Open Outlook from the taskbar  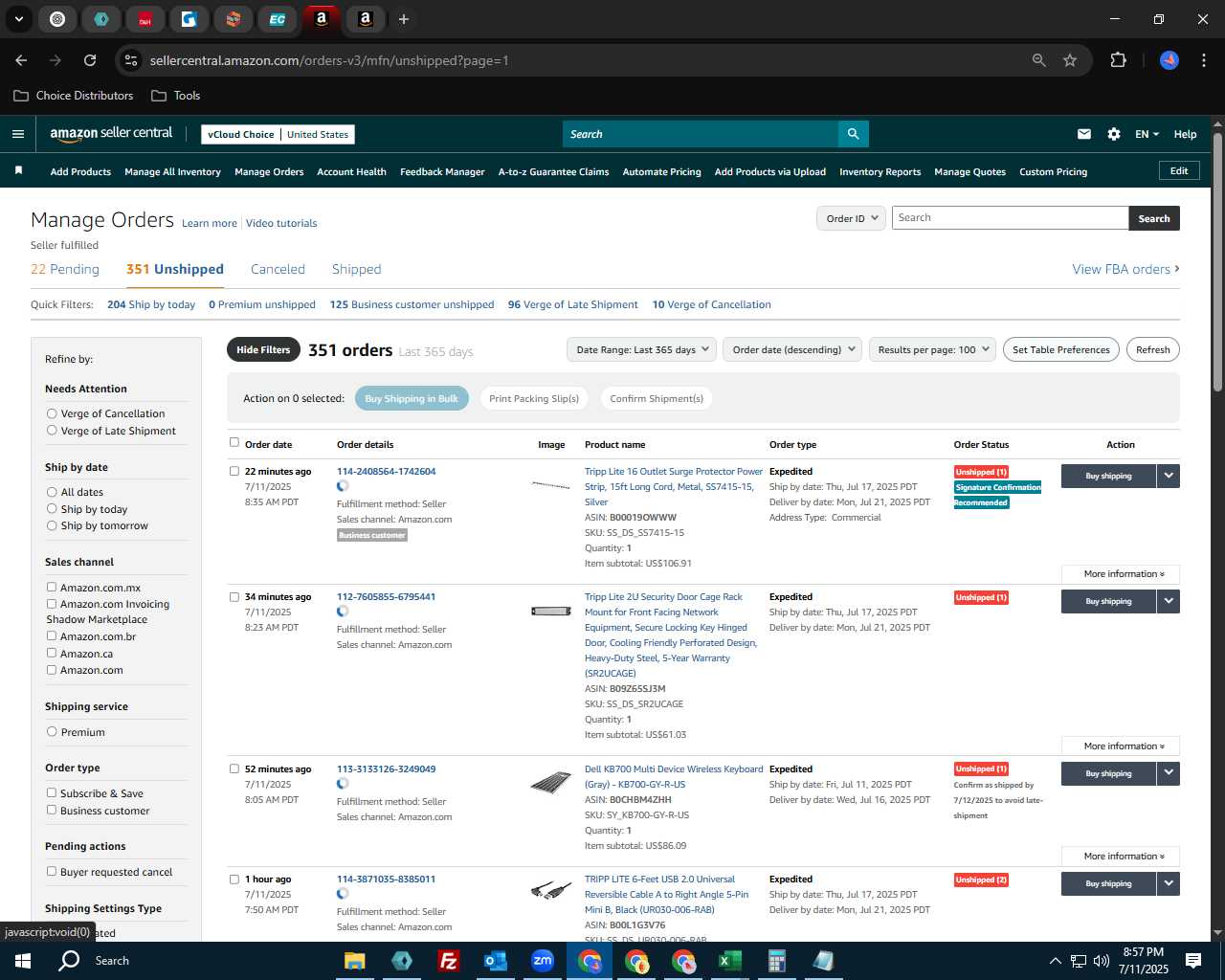[x=495, y=961]
